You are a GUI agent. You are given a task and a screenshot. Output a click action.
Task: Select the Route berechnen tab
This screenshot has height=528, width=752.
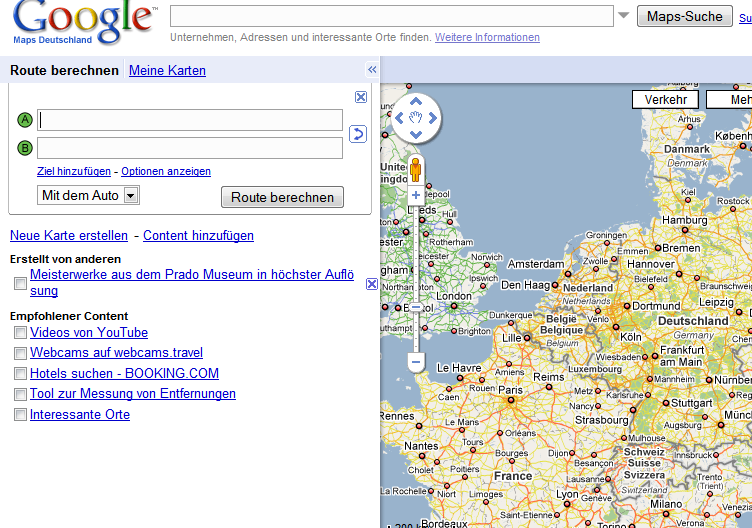click(64, 70)
